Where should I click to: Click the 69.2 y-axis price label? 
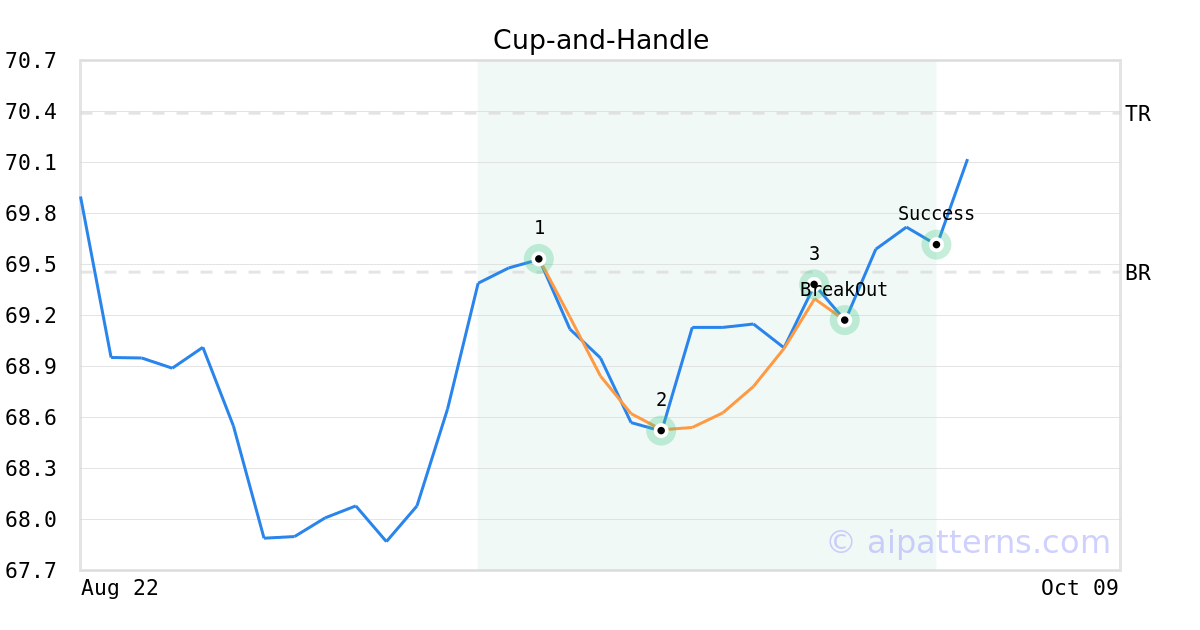coord(31,316)
